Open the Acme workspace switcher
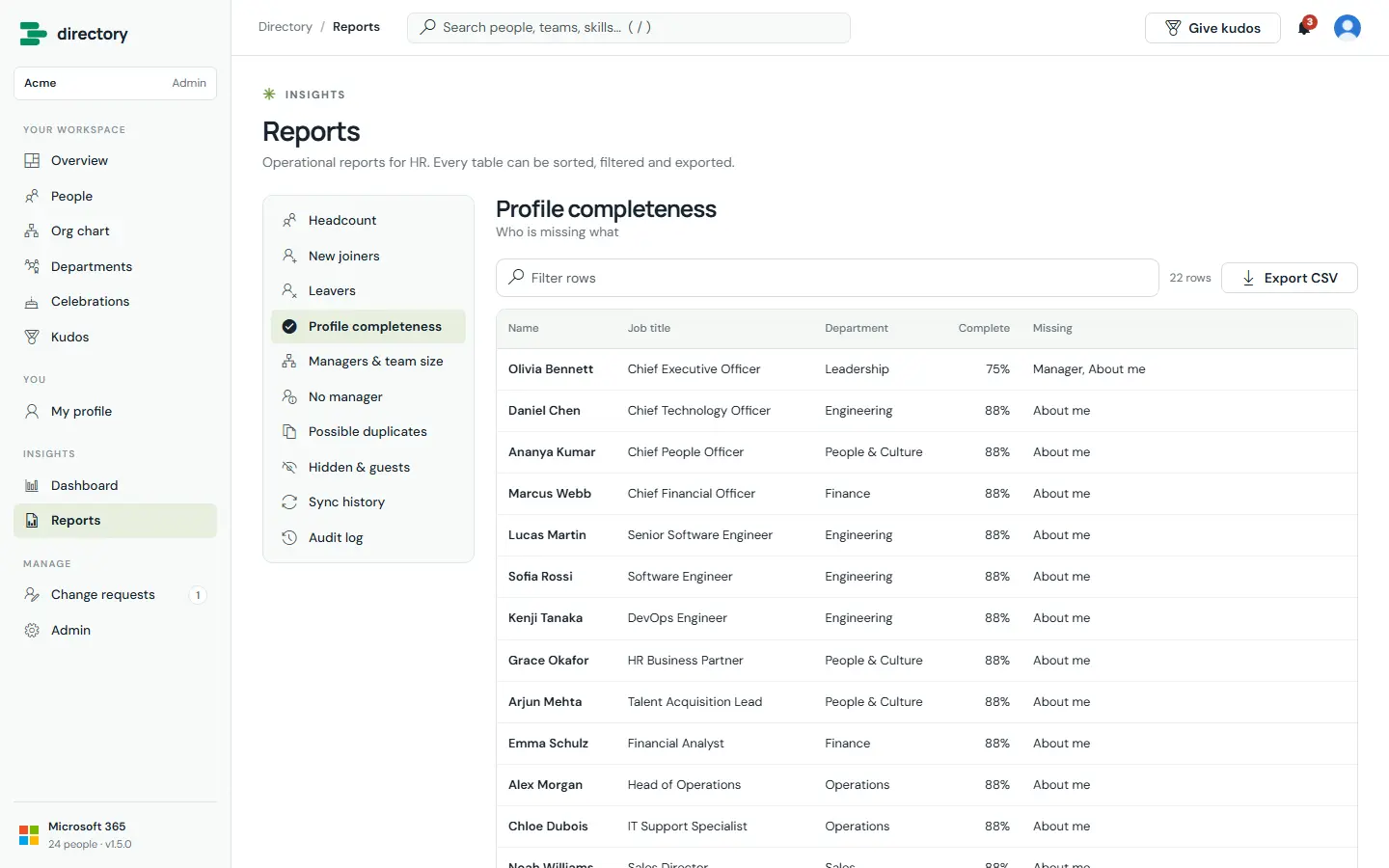The width and height of the screenshot is (1389, 868). pos(115,83)
